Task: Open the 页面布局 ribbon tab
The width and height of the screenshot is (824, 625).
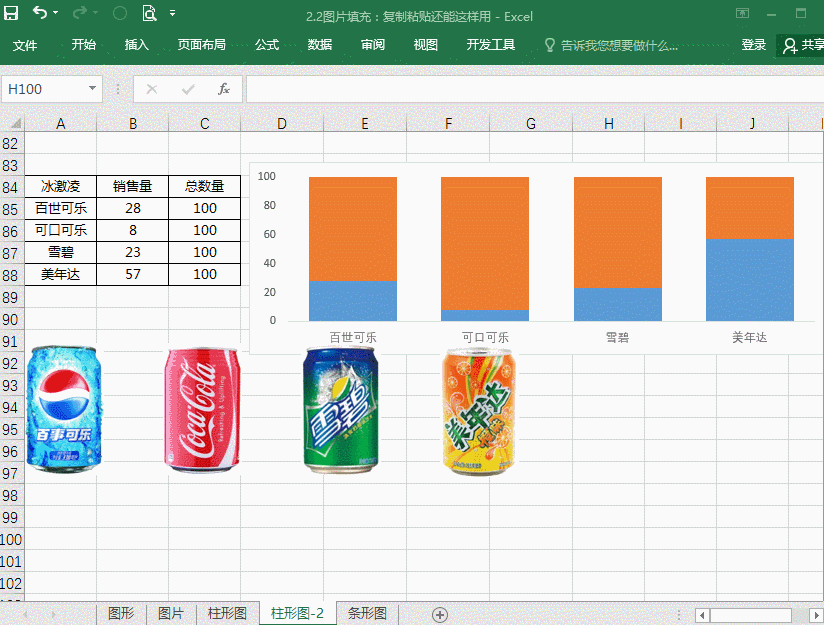Action: point(202,45)
